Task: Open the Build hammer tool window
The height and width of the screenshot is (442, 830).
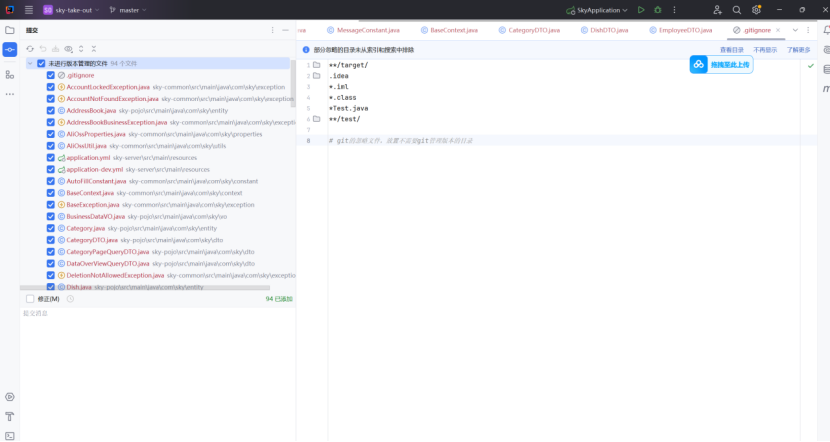Action: coord(10,417)
